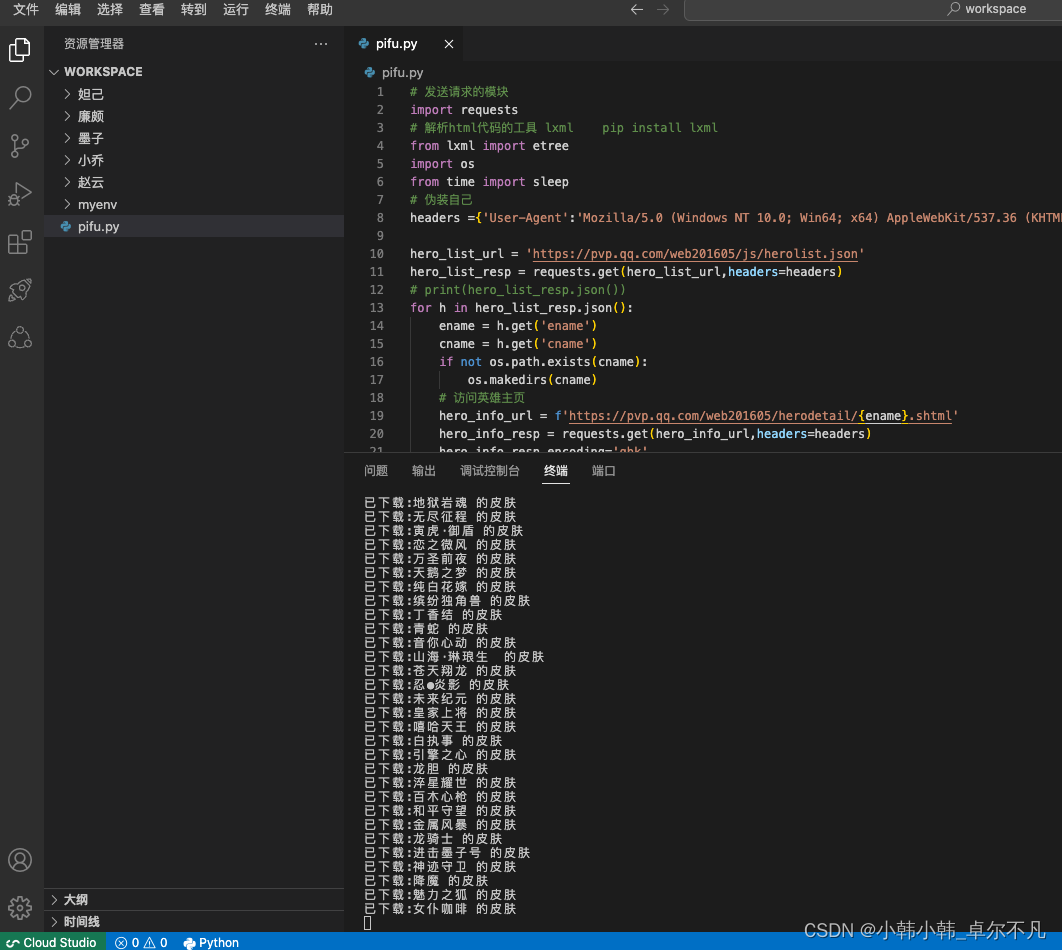
Task: Follow the herodetail URL link on line 19
Action: click(x=761, y=416)
